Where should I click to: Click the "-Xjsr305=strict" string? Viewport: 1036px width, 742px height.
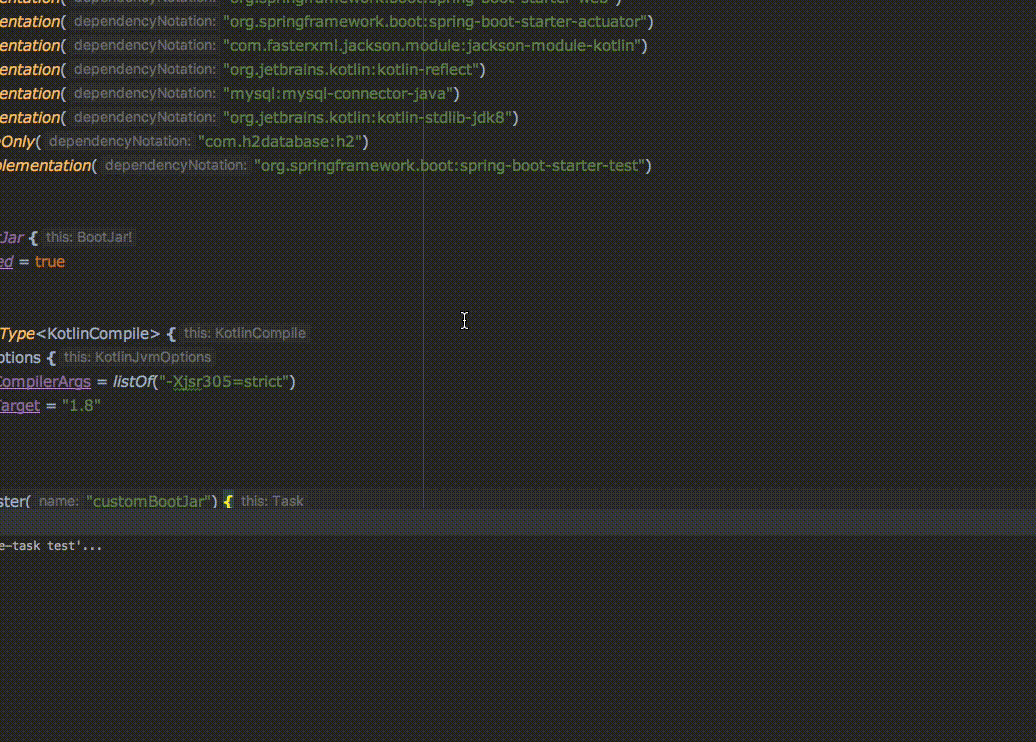pyautogui.click(x=225, y=381)
